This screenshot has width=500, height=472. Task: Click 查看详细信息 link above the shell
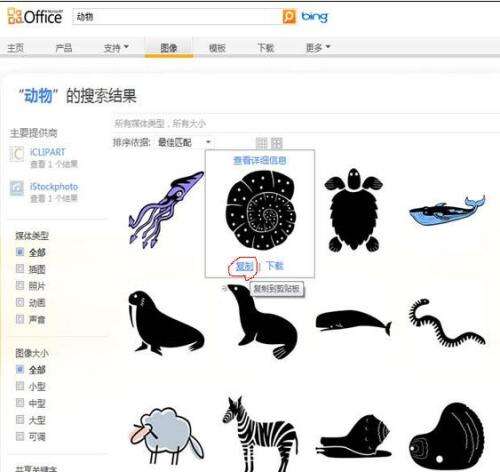tap(260, 160)
